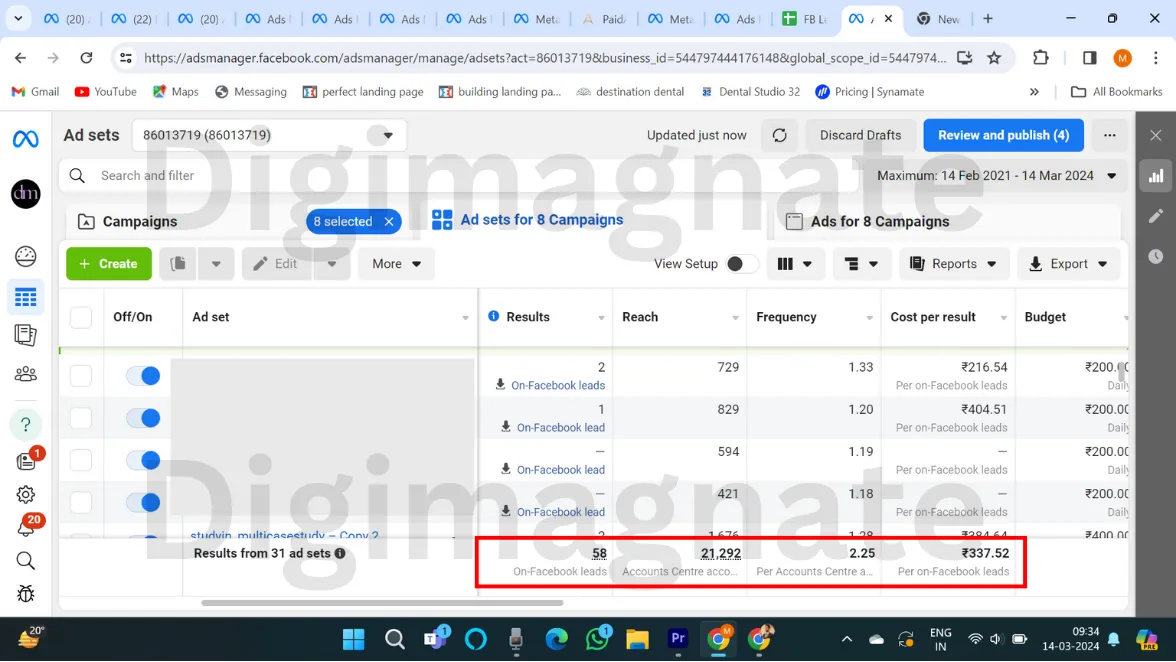Expand the duplicate button dropdown arrow

[x=216, y=264]
